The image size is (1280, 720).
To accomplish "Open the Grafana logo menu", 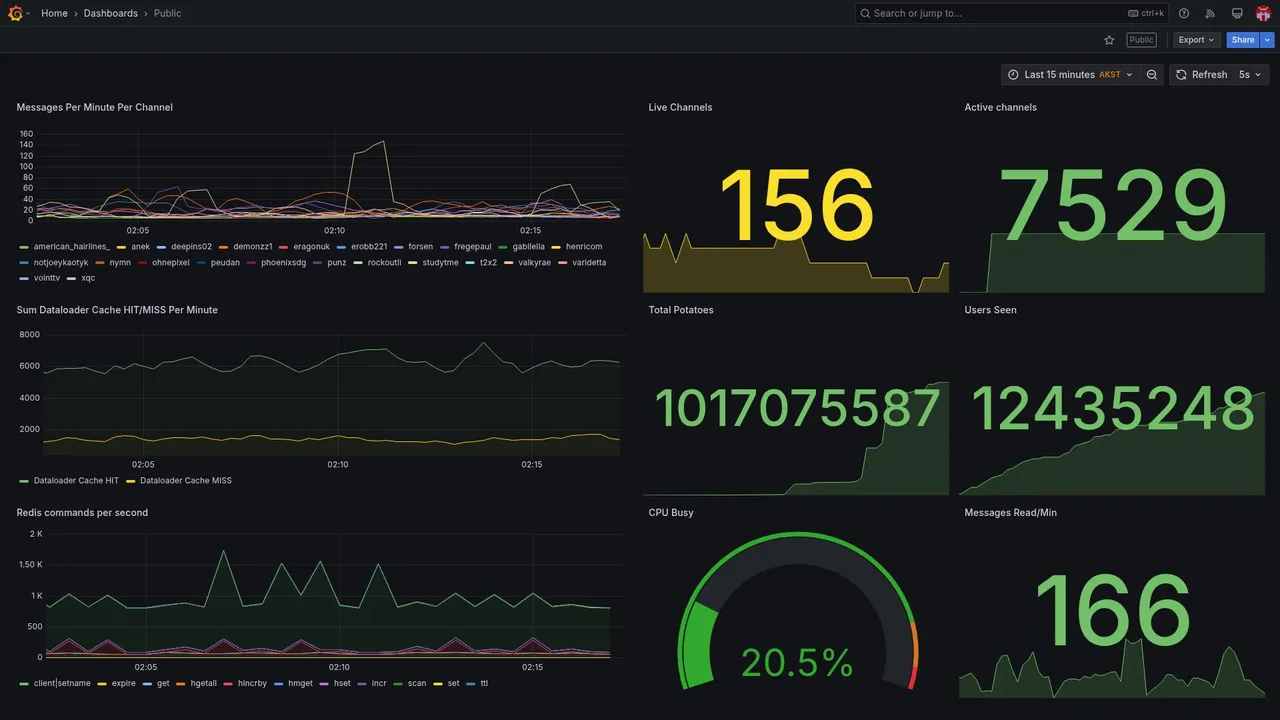I will (x=15, y=13).
